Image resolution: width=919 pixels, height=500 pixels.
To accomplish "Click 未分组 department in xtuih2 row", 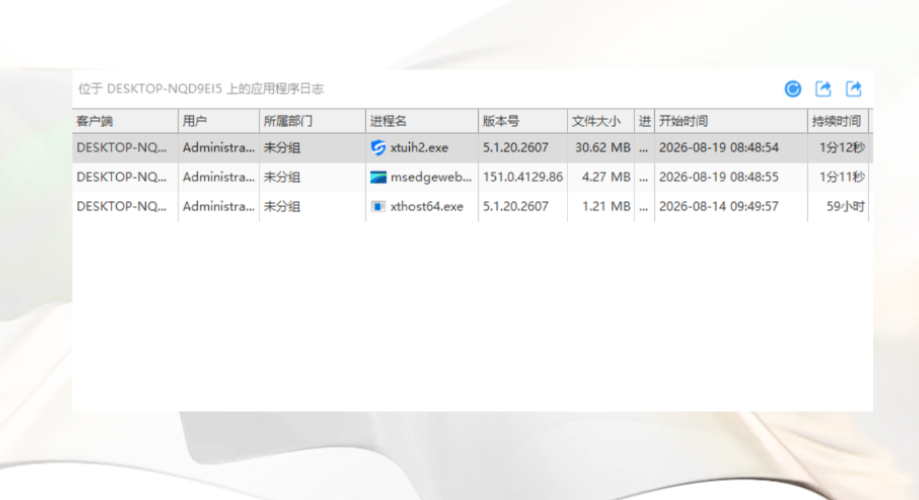I will point(282,148).
